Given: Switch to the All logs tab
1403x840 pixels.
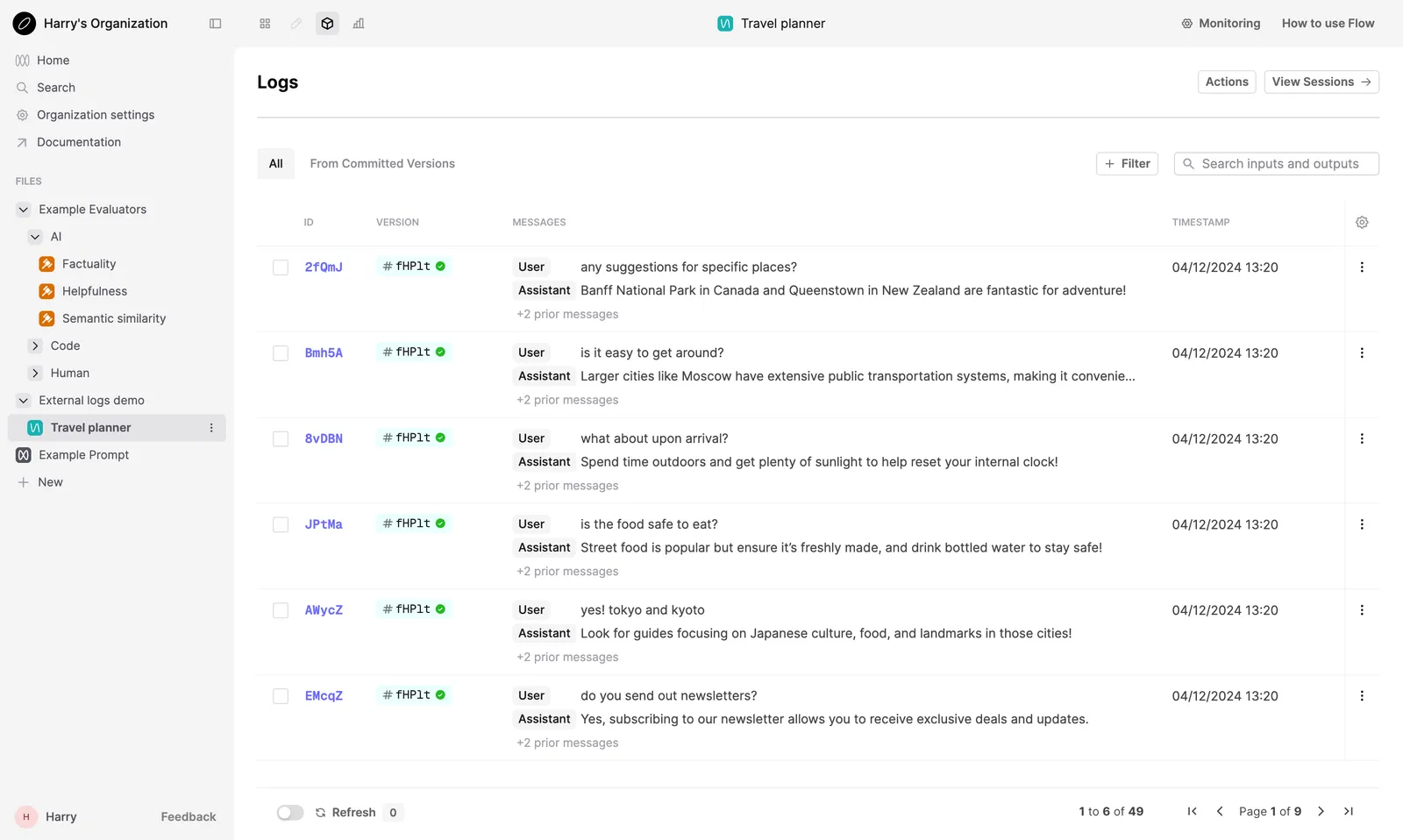Looking at the screenshot, I should (x=275, y=164).
